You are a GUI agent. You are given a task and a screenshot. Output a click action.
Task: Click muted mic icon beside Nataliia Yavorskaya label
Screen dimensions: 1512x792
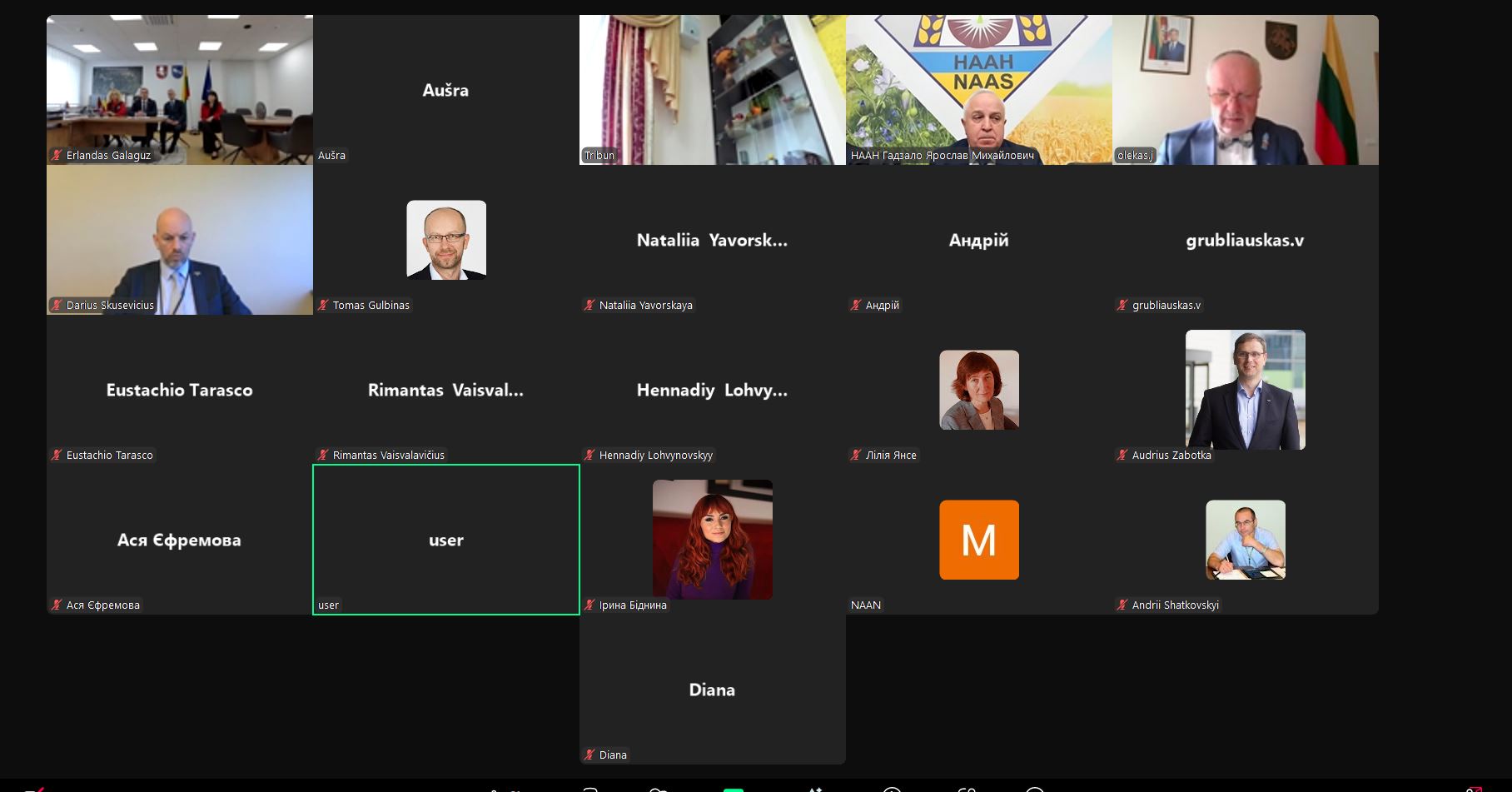[589, 306]
